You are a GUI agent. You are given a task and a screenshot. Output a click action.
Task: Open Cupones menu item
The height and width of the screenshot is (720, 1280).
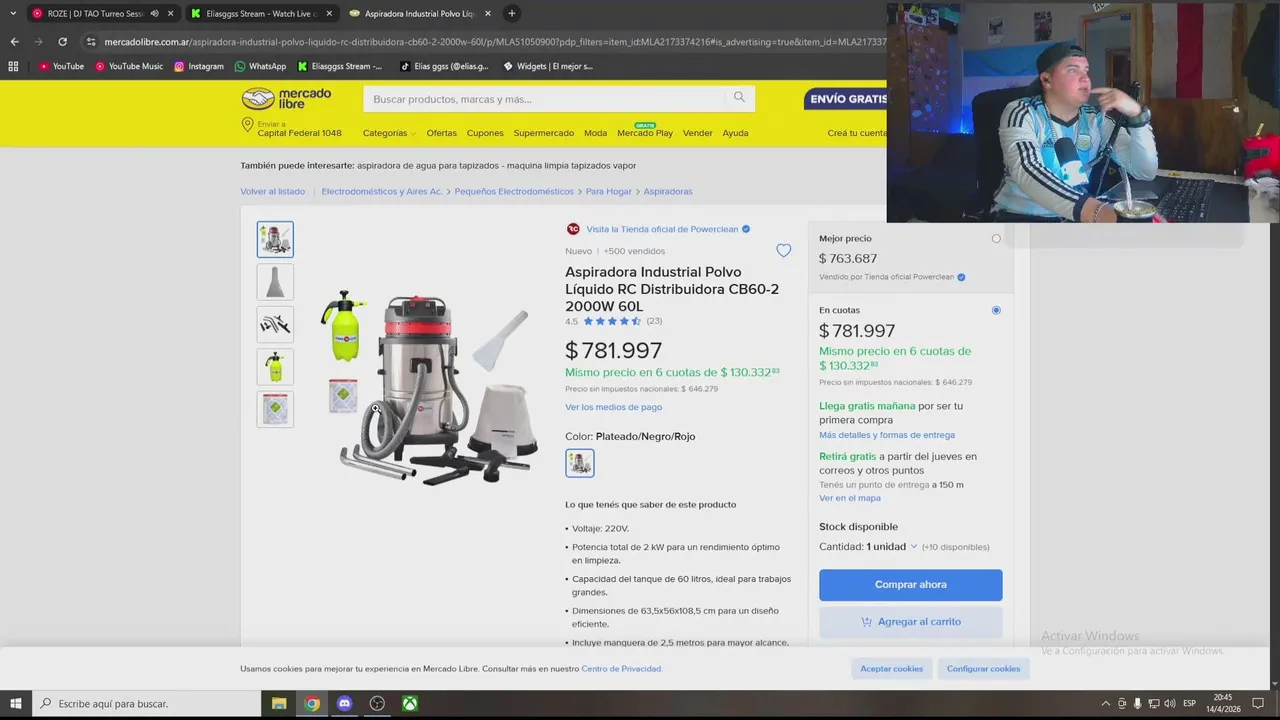(x=485, y=133)
